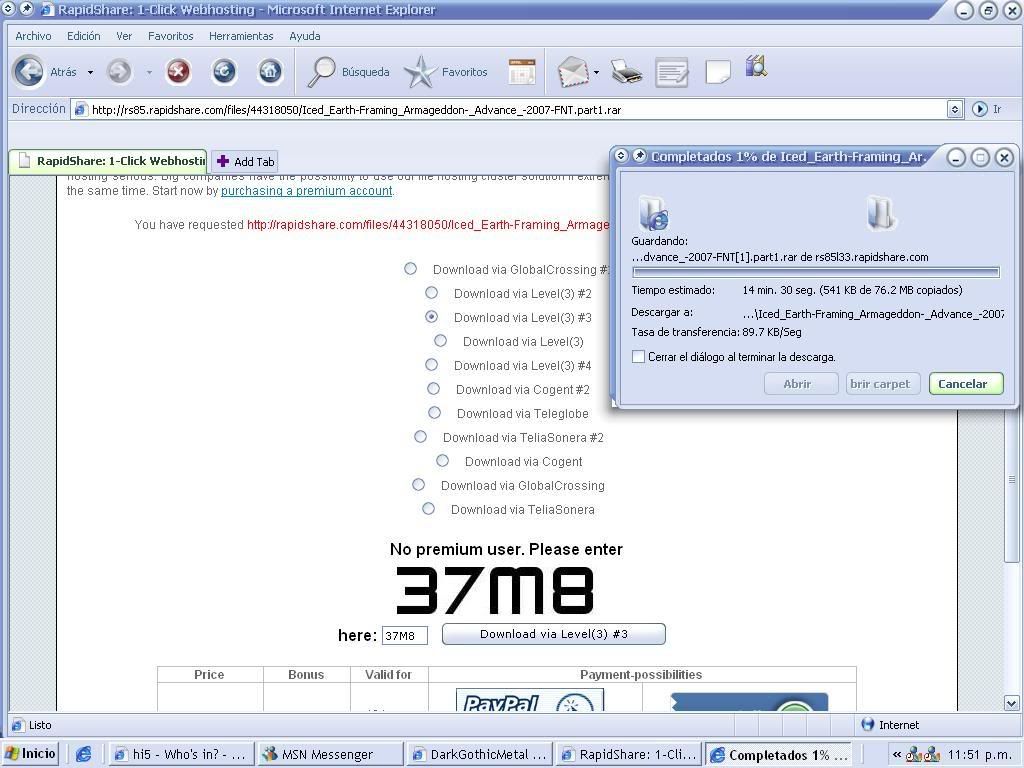Print page with printer icon
Image resolution: width=1024 pixels, height=768 pixels.
pyautogui.click(x=627, y=72)
